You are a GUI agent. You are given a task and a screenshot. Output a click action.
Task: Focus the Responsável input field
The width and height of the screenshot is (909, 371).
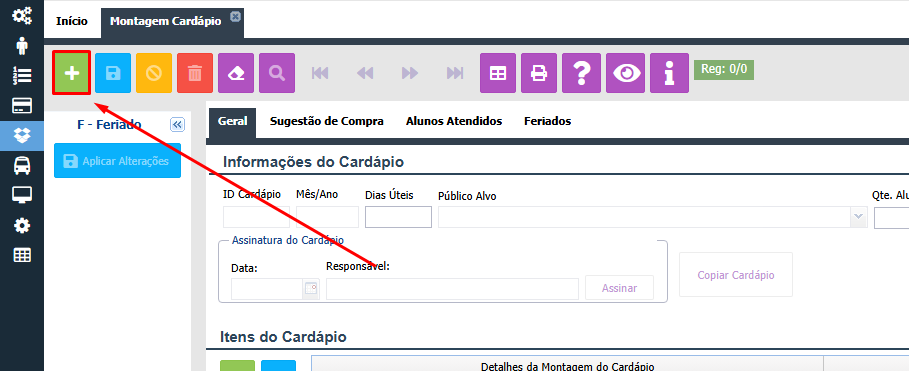click(x=452, y=289)
